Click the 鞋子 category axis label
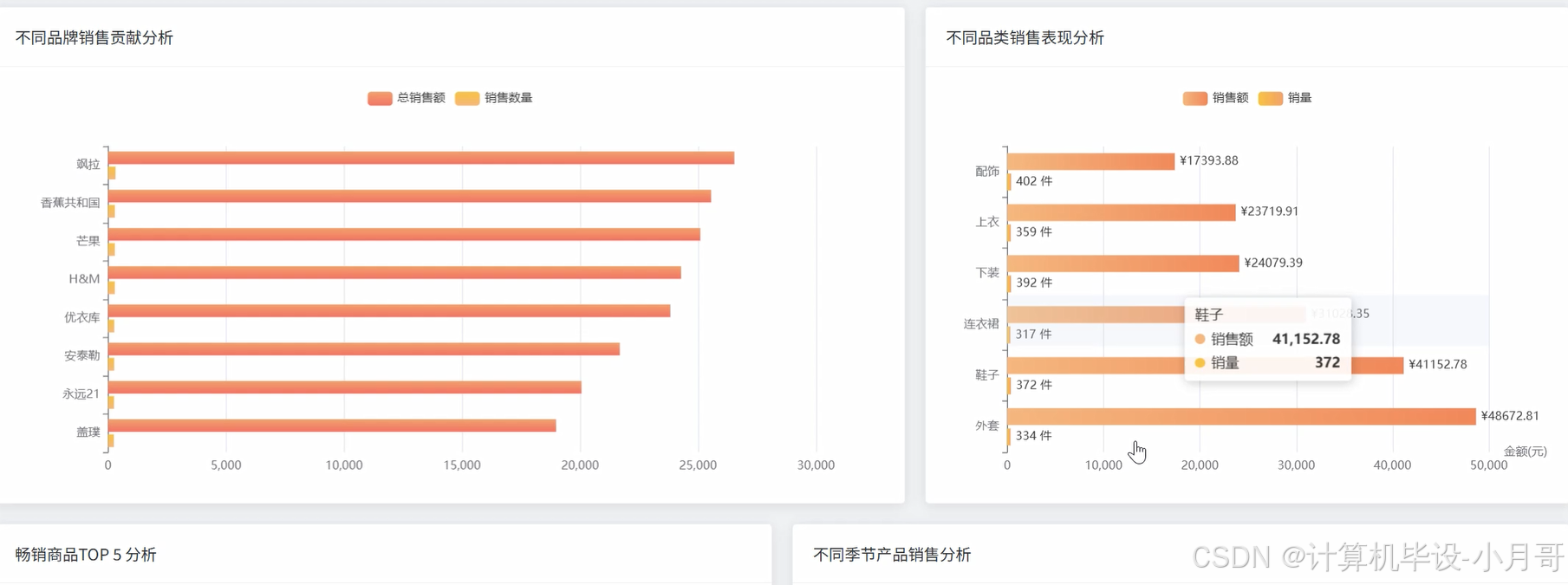1568x585 pixels. click(986, 374)
